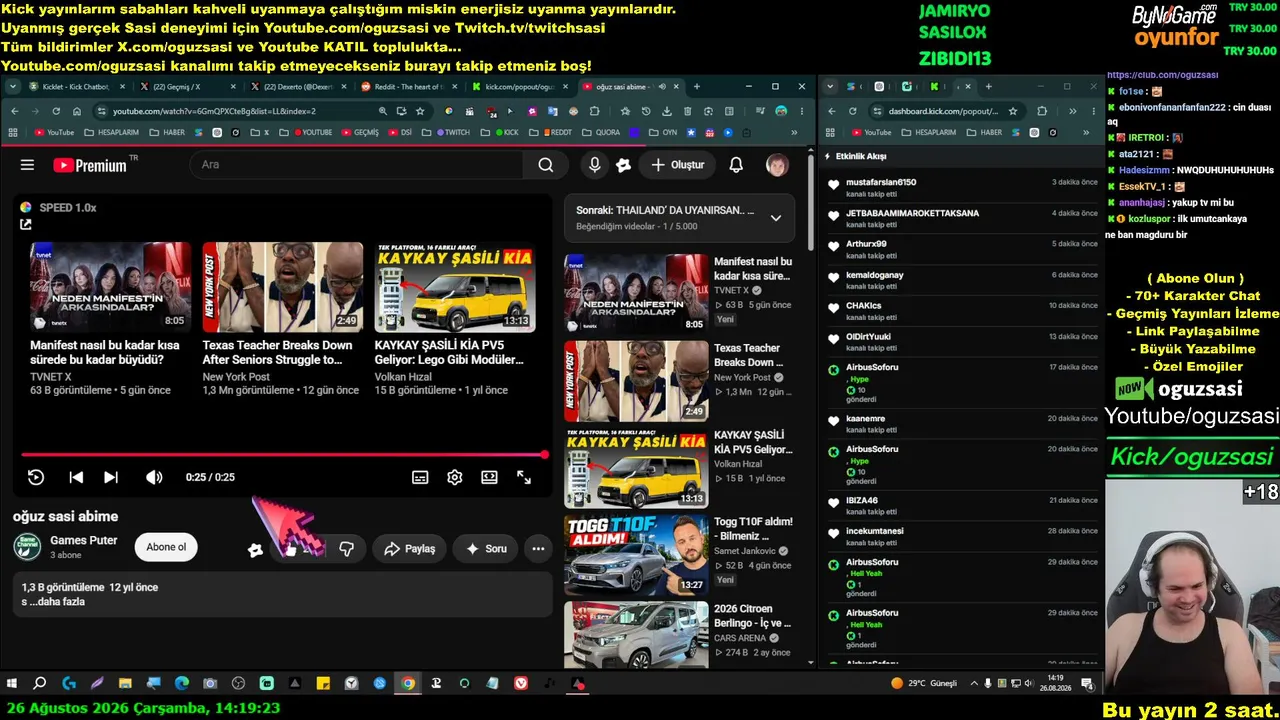Click the YouTube search magnifier button
This screenshot has height=720, width=1280.
[x=545, y=165]
